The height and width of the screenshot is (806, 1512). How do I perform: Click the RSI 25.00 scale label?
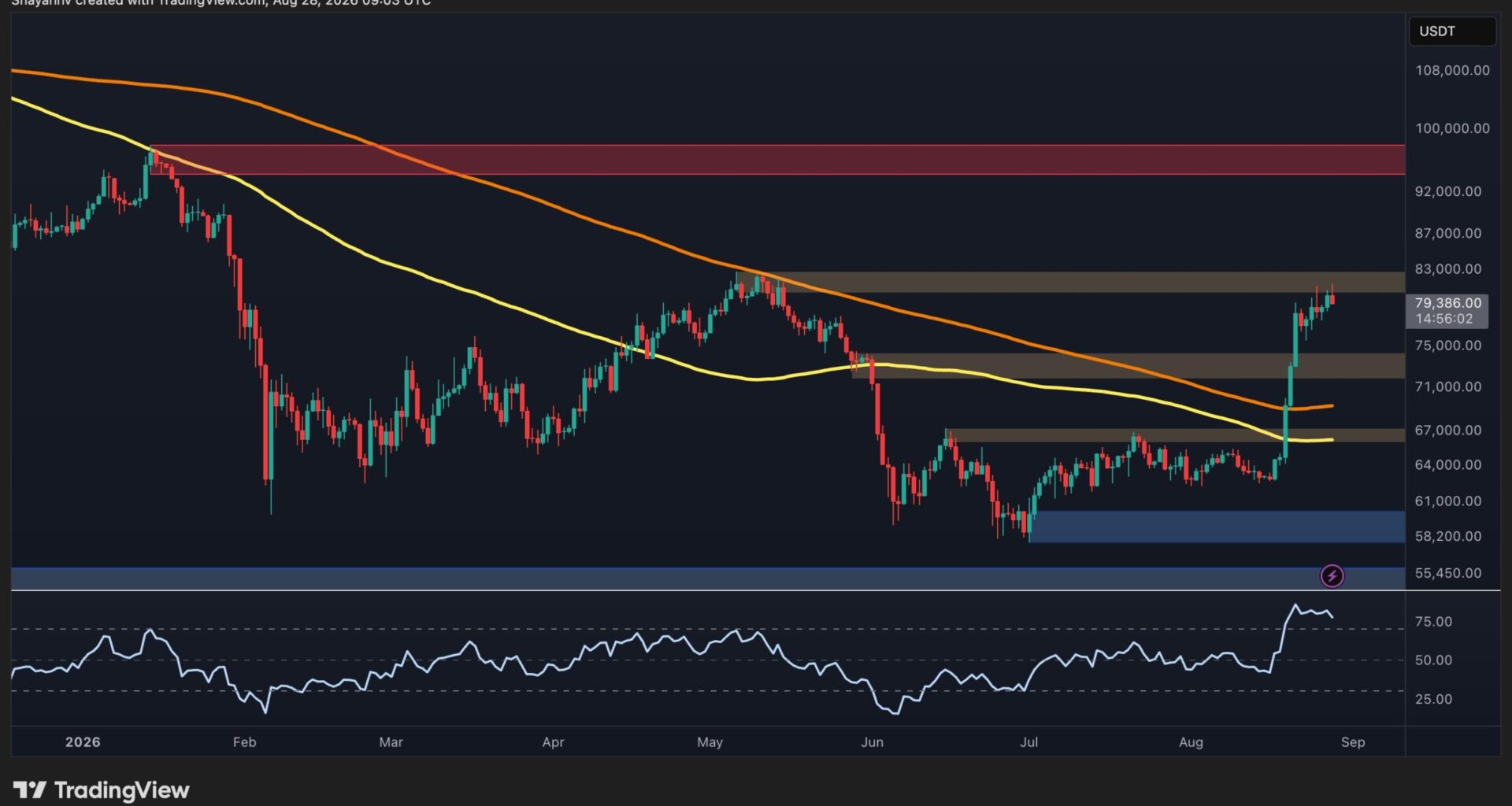(x=1433, y=699)
